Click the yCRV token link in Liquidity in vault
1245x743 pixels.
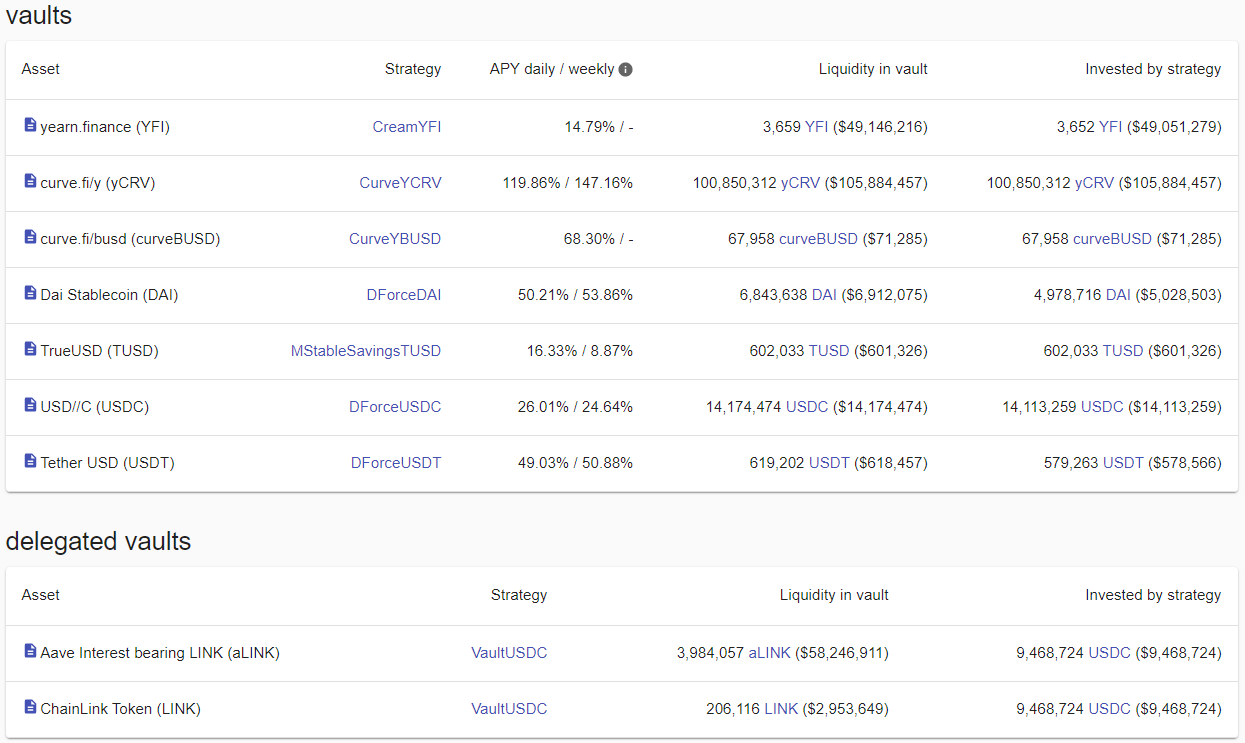[x=801, y=183]
